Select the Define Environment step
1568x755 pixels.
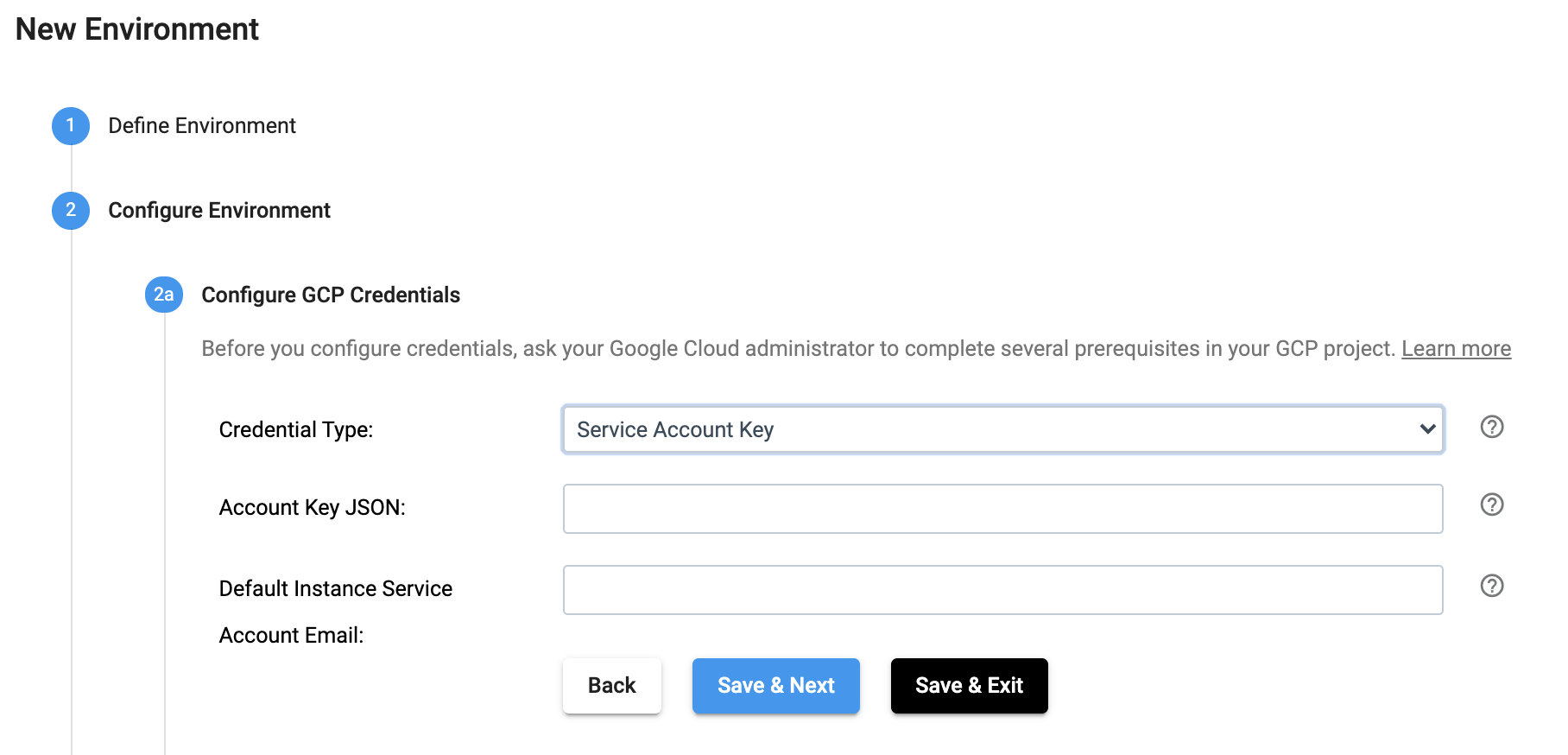[x=200, y=125]
